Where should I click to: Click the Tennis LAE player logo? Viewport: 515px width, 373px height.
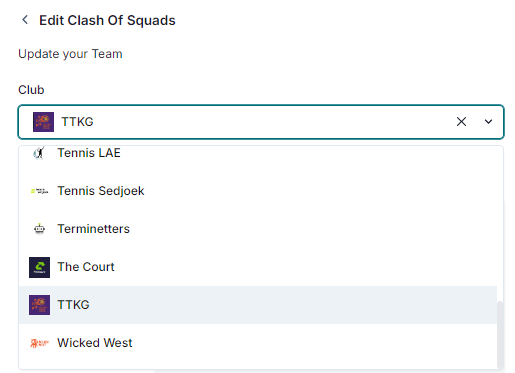click(x=39, y=153)
